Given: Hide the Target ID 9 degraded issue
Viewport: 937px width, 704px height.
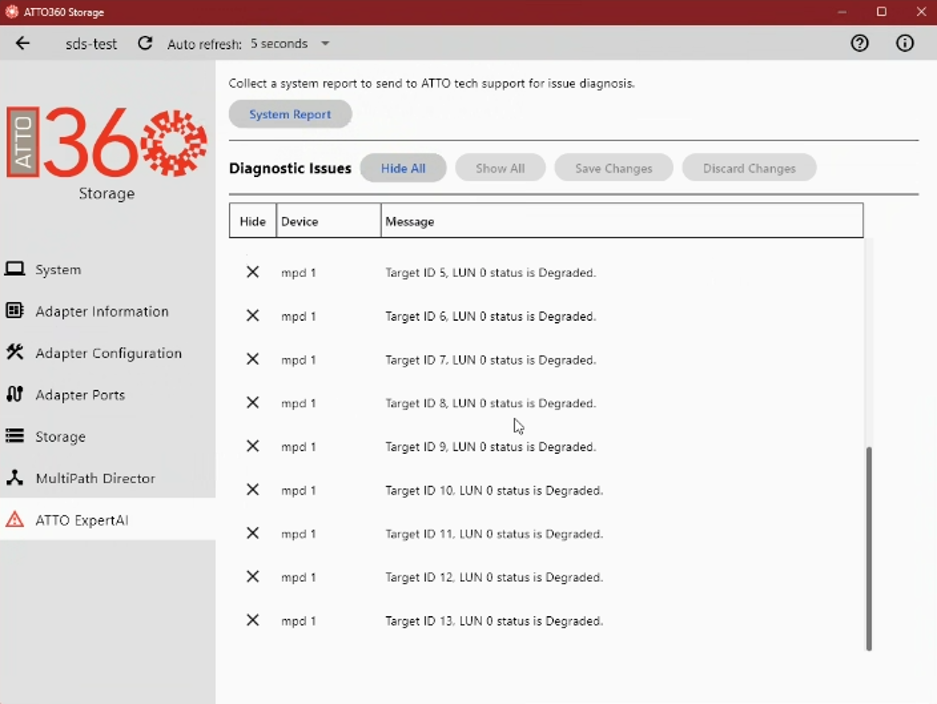Looking at the screenshot, I should coord(253,446).
